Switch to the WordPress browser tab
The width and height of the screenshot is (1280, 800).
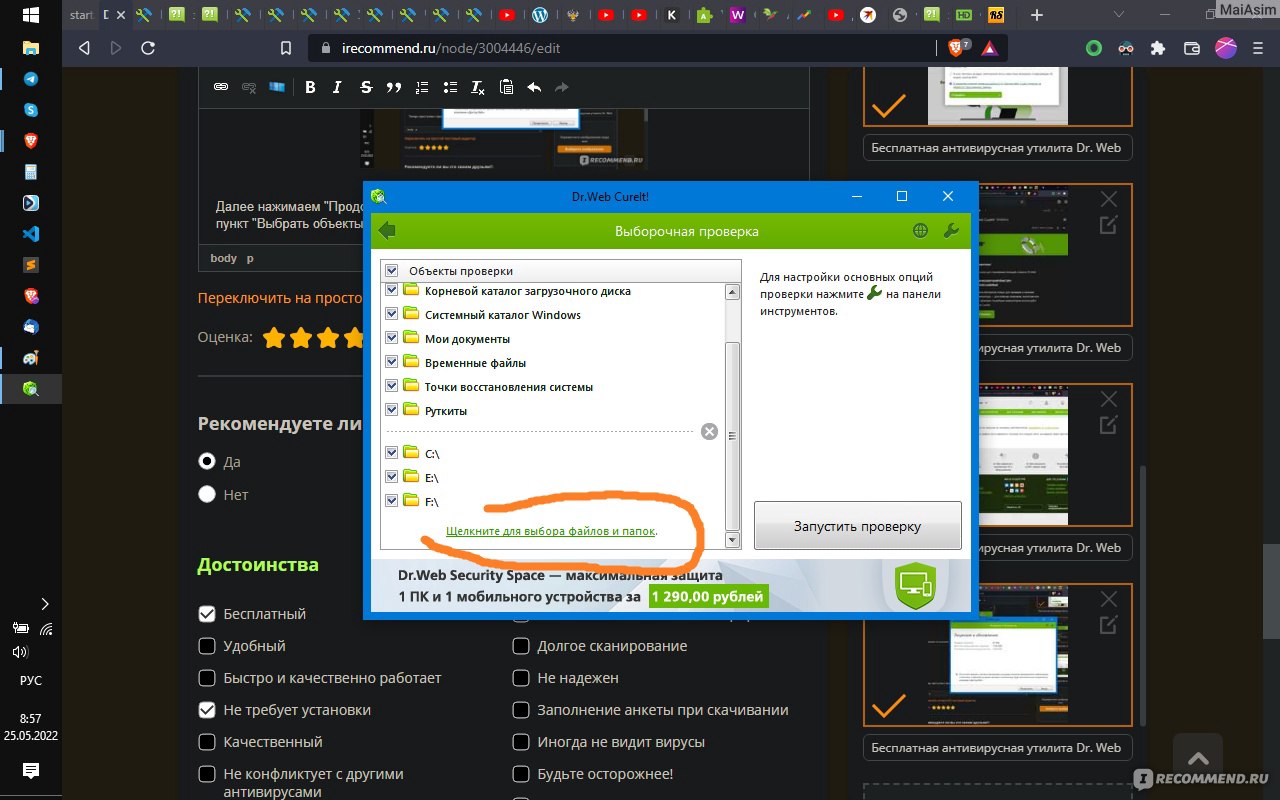(x=540, y=15)
